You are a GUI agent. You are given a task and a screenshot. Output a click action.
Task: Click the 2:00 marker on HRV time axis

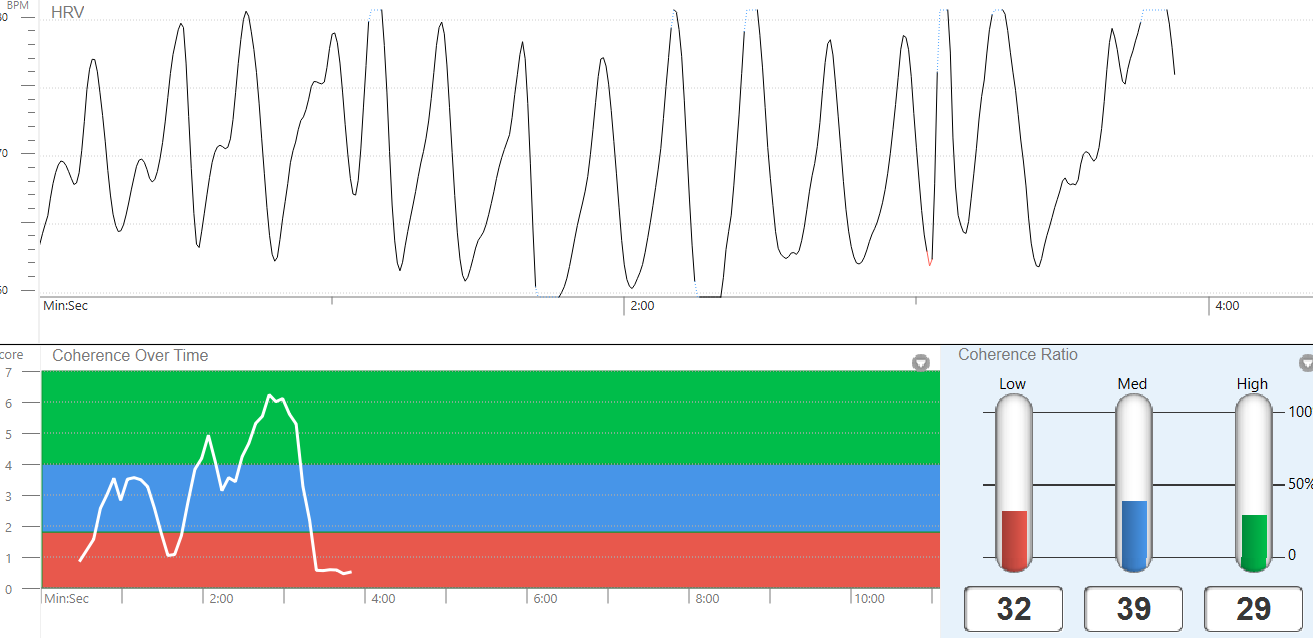(642, 306)
